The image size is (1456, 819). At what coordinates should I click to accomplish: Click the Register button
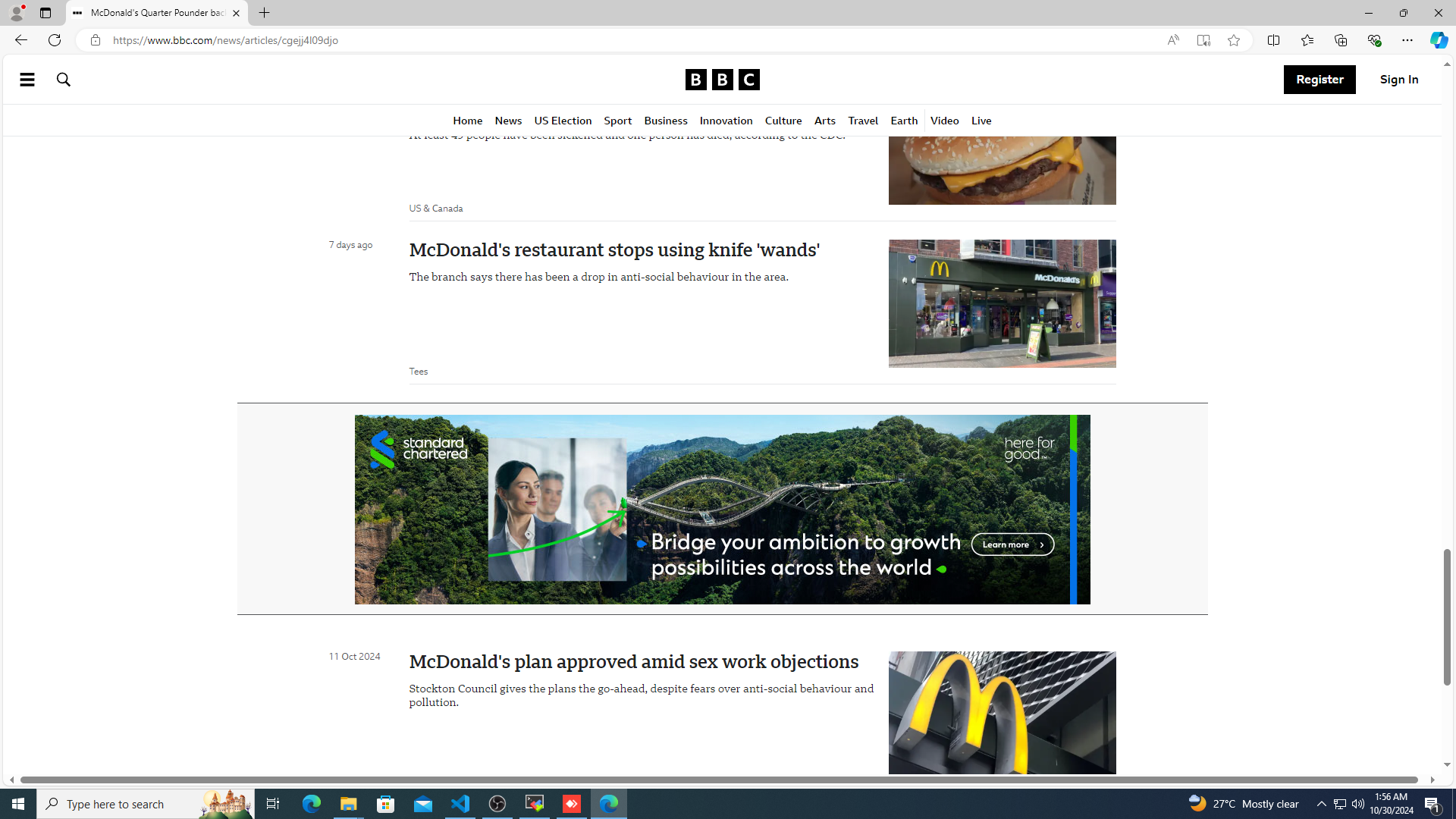point(1319,80)
